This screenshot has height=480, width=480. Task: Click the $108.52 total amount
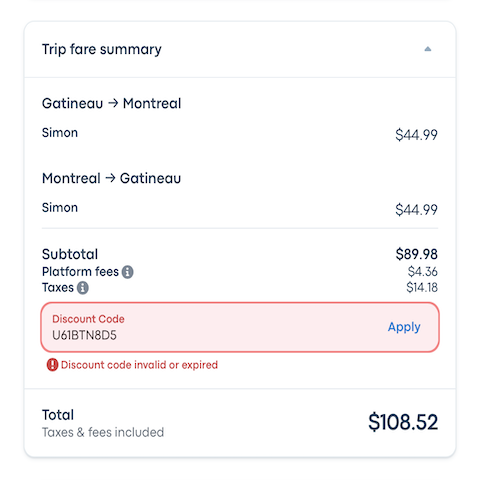point(403,422)
